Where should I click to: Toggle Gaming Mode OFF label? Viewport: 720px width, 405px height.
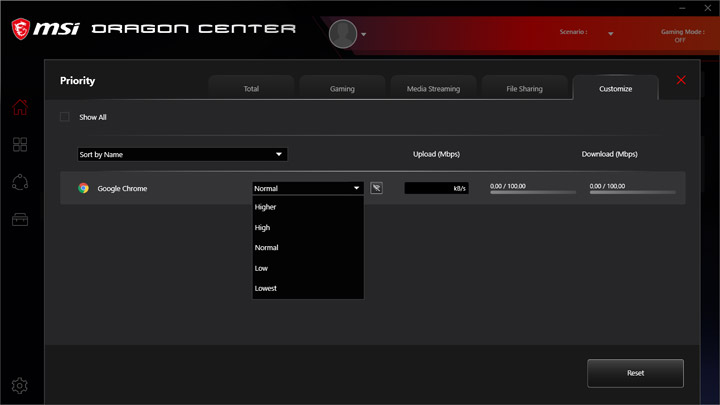point(681,36)
